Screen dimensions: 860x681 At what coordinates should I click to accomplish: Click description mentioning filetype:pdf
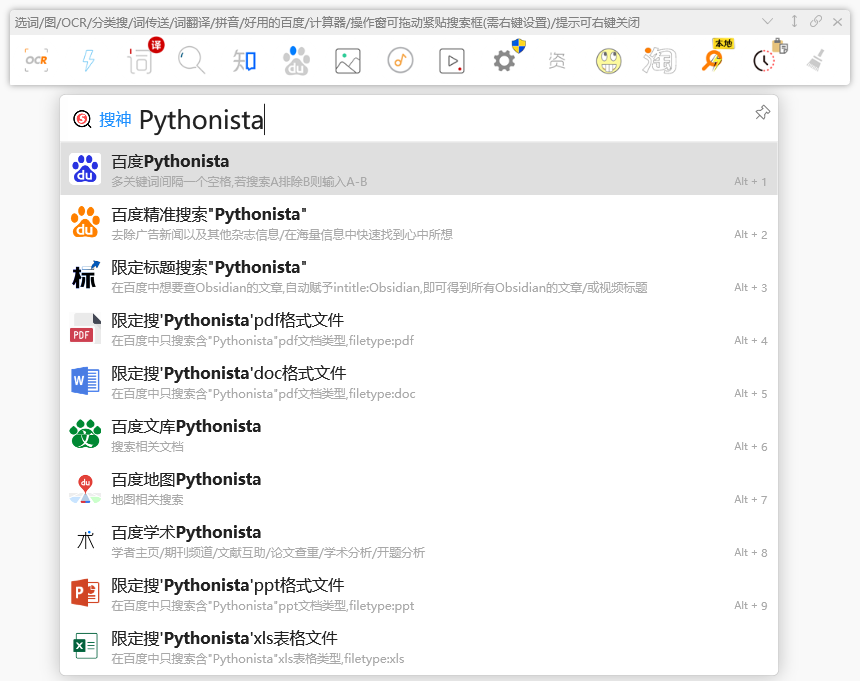point(263,340)
